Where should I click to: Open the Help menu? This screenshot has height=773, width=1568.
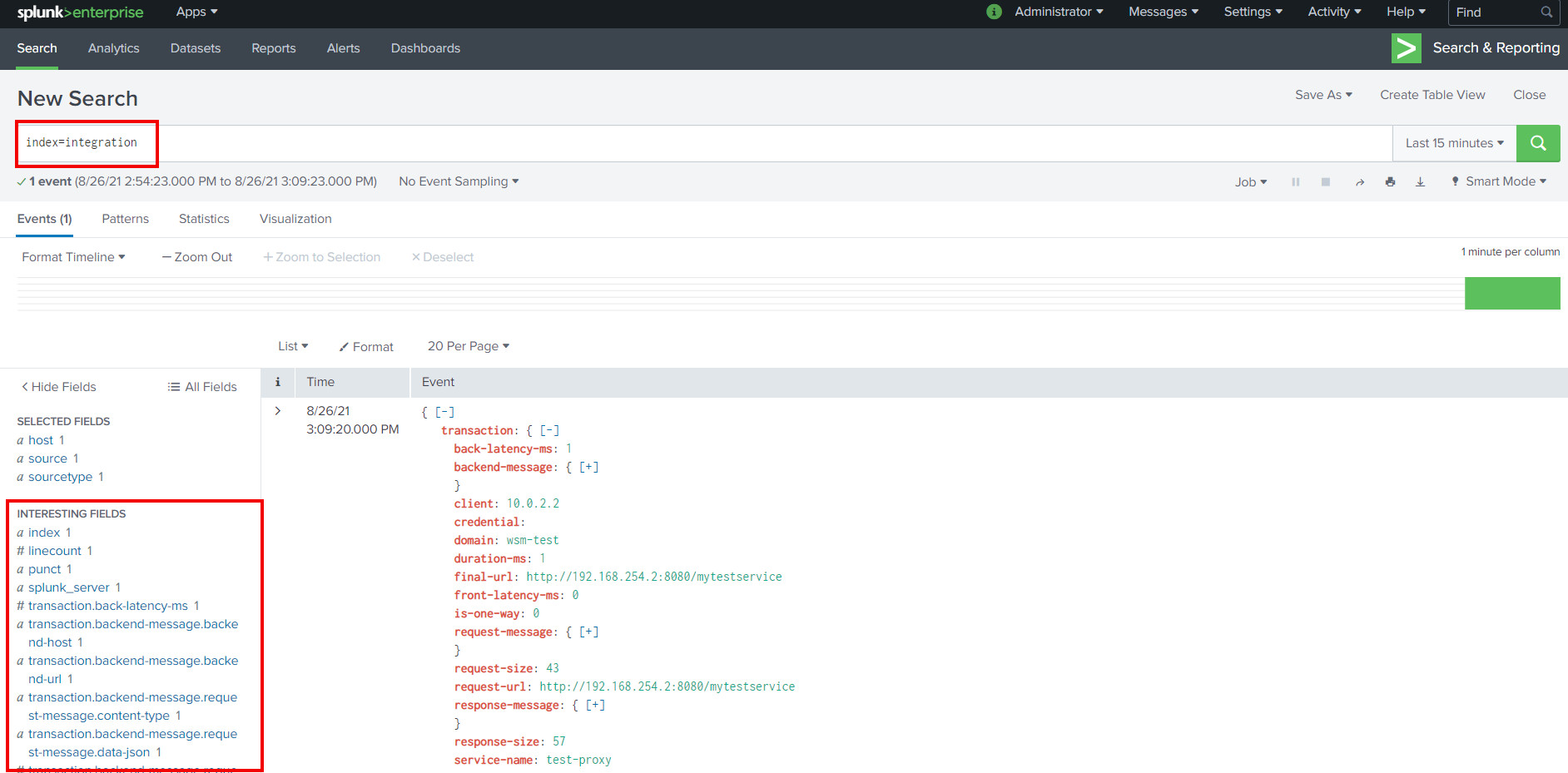[x=1406, y=12]
